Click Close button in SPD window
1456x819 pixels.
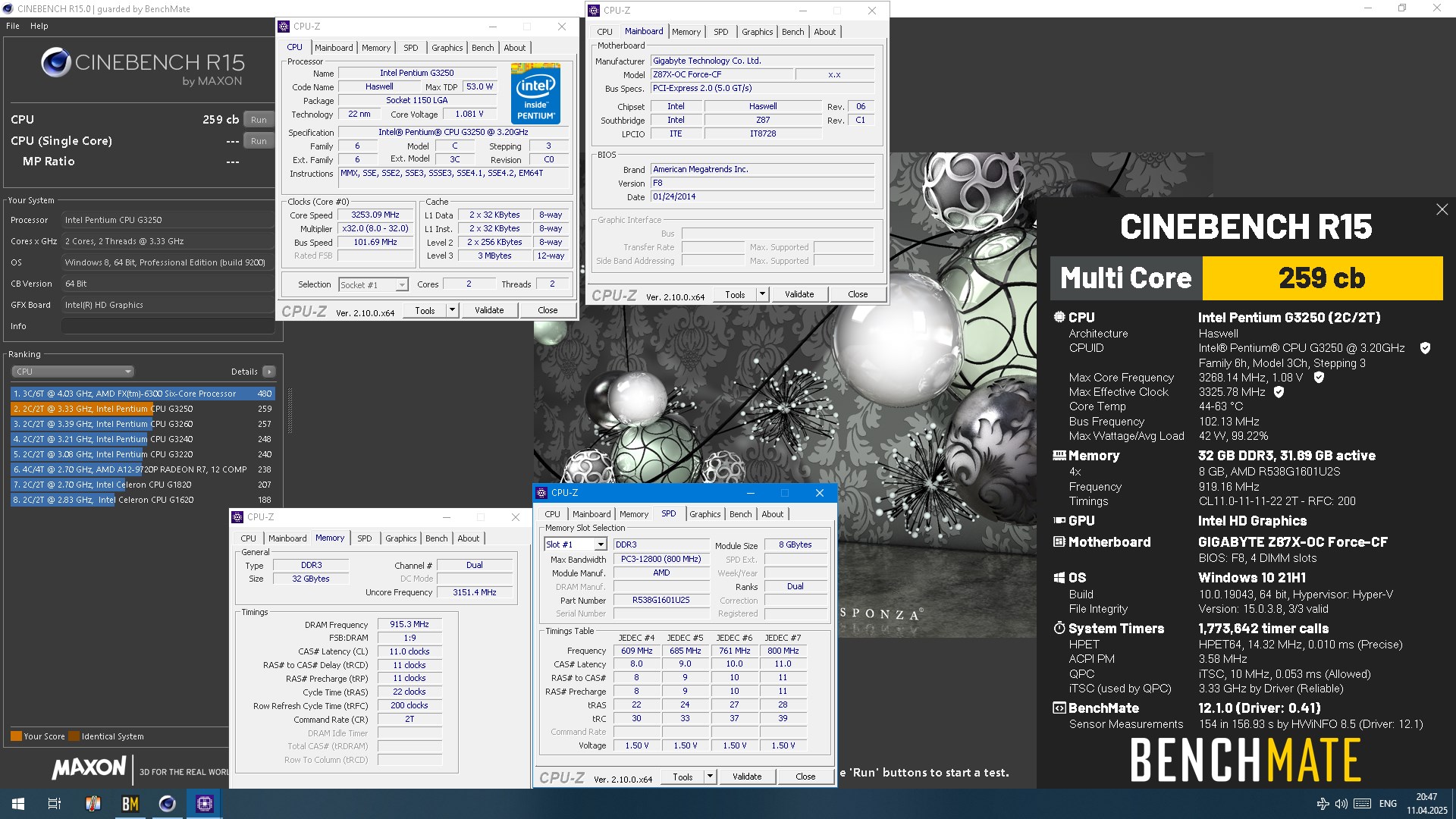[805, 777]
